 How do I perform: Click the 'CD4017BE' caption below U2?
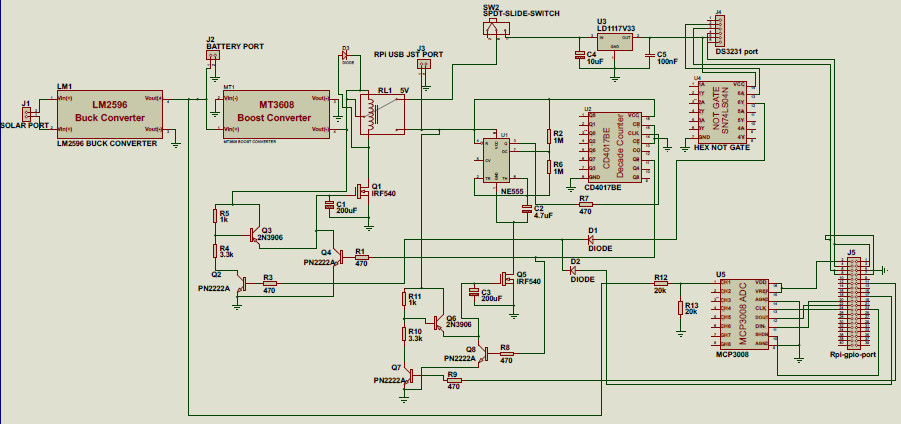coord(604,188)
